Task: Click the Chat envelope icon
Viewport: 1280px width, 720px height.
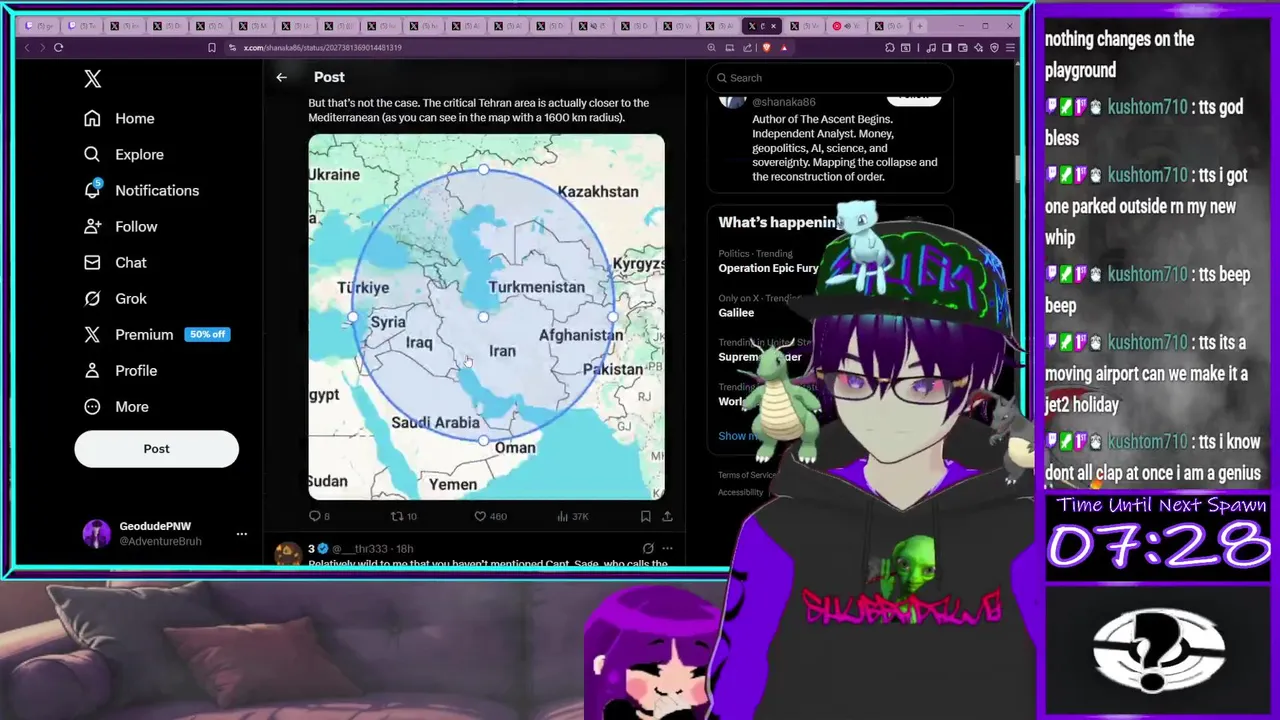Action: coord(92,262)
